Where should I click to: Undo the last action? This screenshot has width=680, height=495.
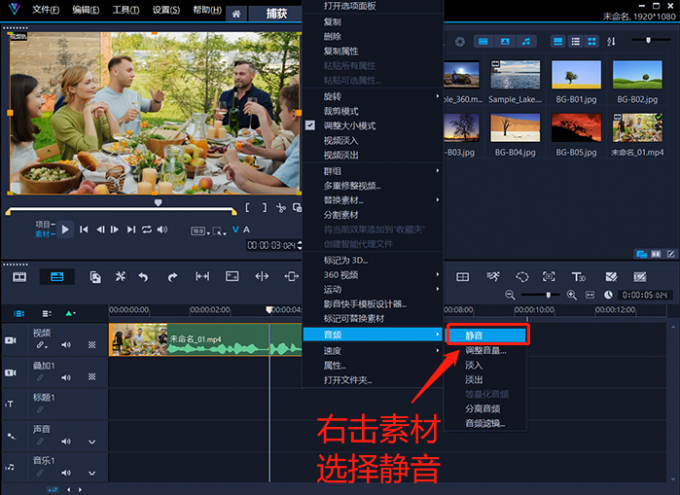[x=144, y=277]
